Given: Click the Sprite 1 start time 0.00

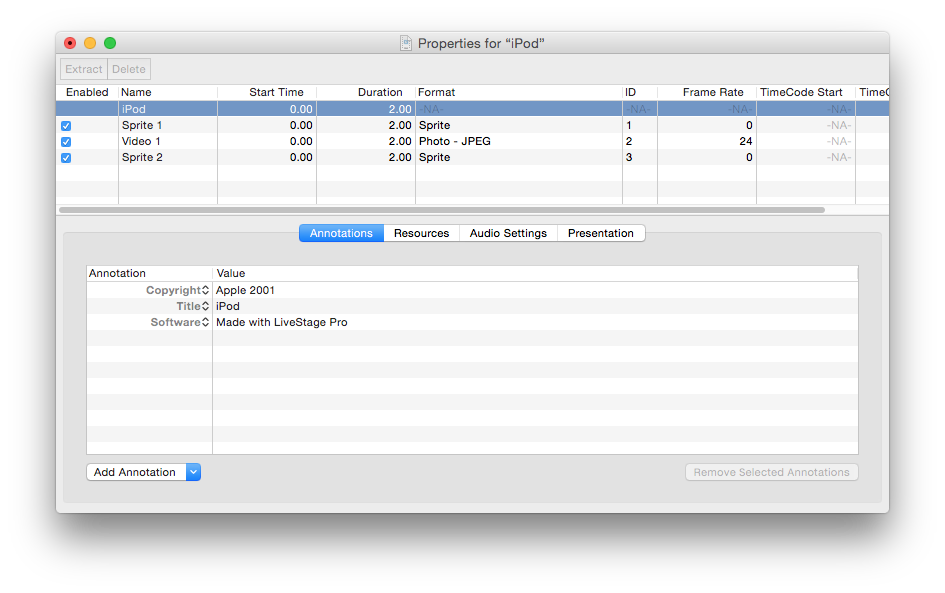Looking at the screenshot, I should tap(301, 125).
